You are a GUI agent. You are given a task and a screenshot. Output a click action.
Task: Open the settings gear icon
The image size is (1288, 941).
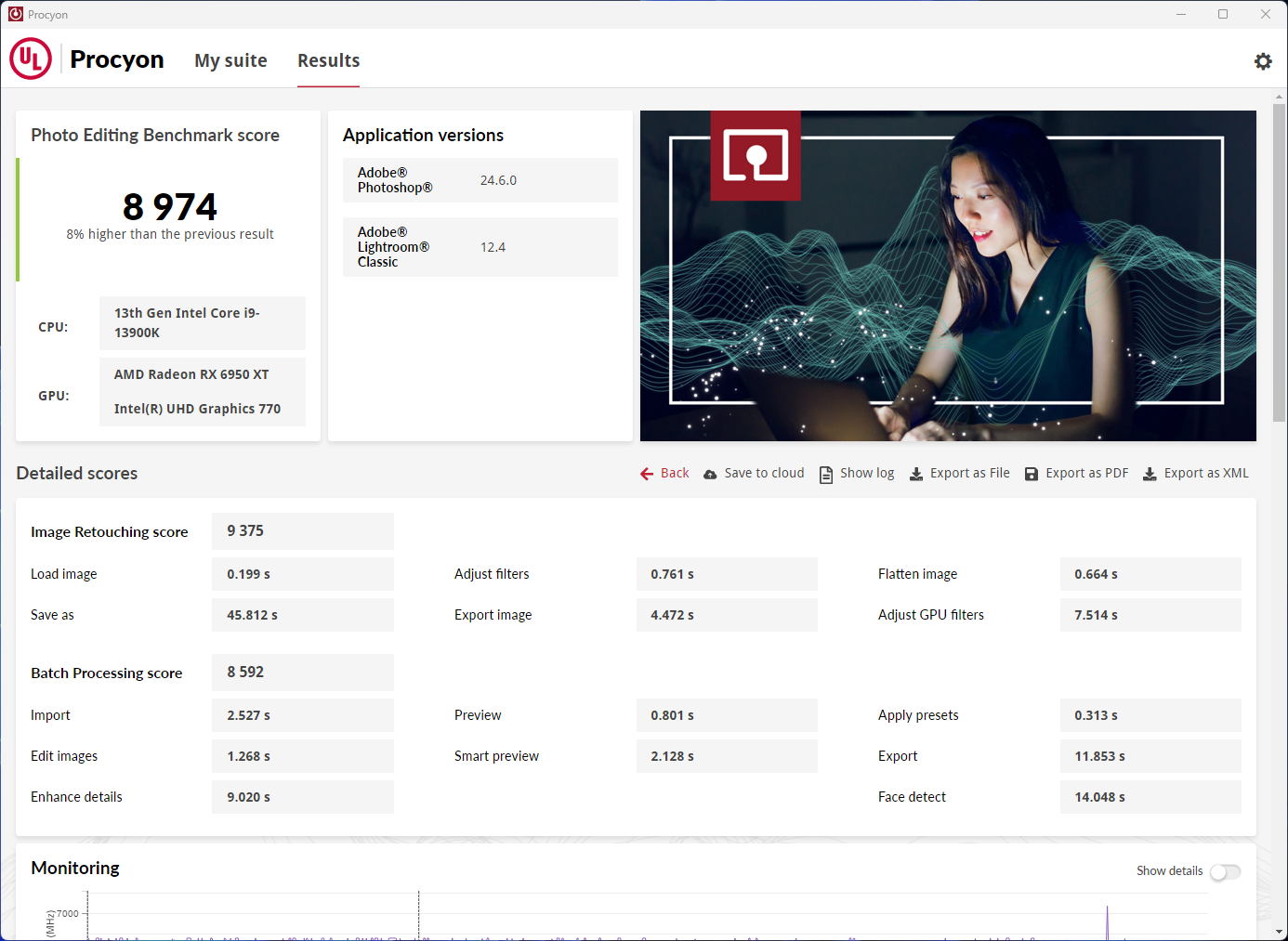1263,61
